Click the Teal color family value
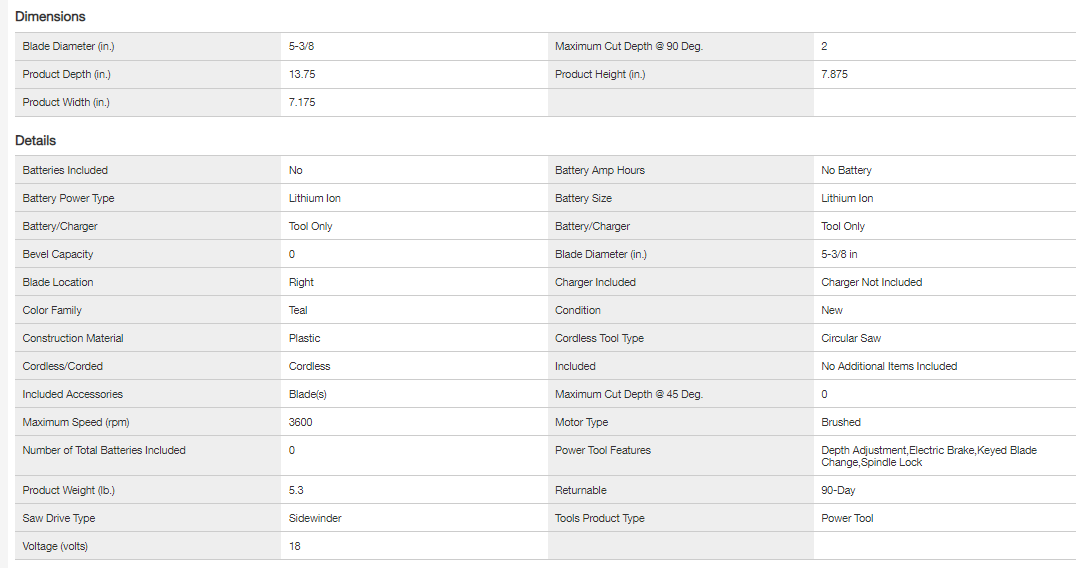Viewport: 1076px width, 568px height. click(298, 310)
